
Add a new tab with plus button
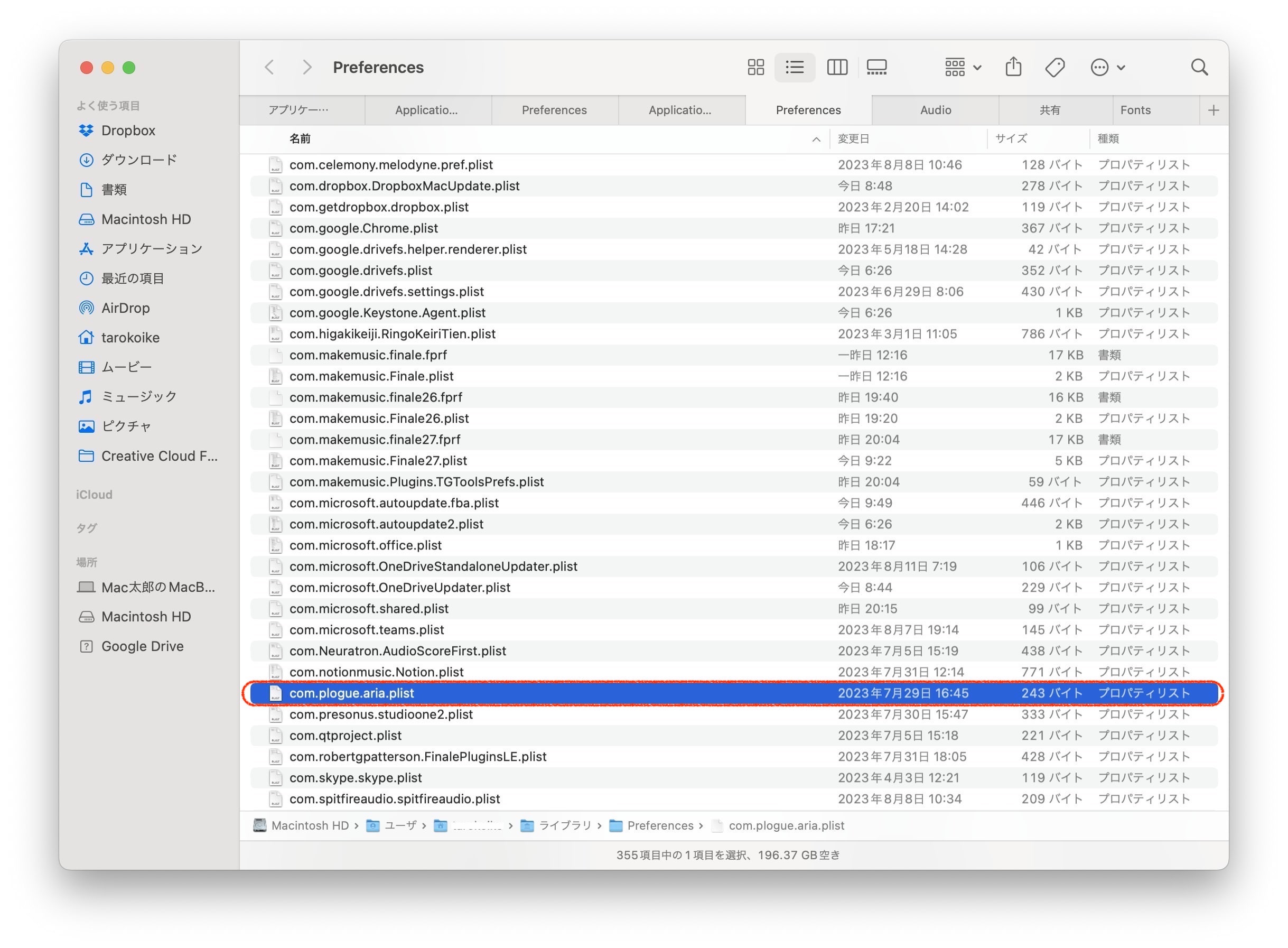click(x=1214, y=110)
